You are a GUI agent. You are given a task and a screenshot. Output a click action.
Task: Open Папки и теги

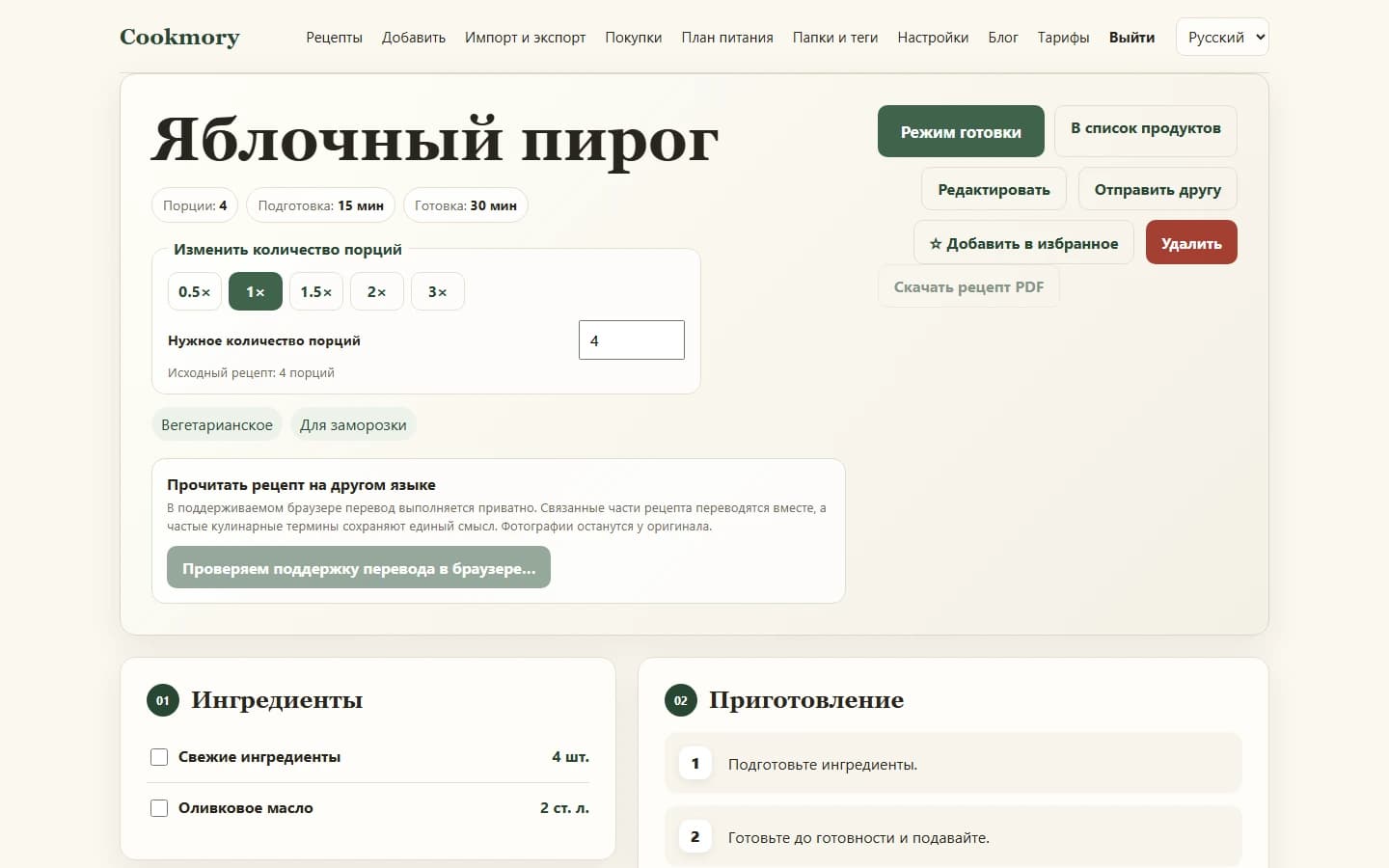[835, 38]
